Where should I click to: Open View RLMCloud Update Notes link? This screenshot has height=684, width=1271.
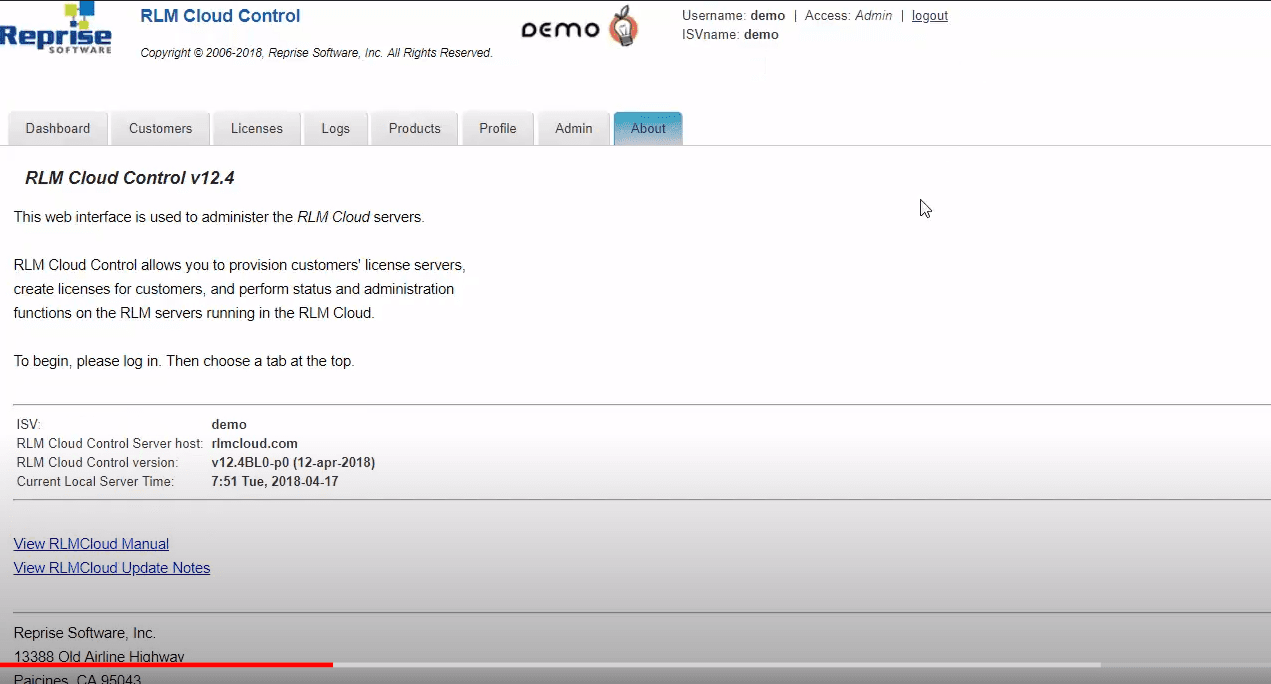(112, 568)
